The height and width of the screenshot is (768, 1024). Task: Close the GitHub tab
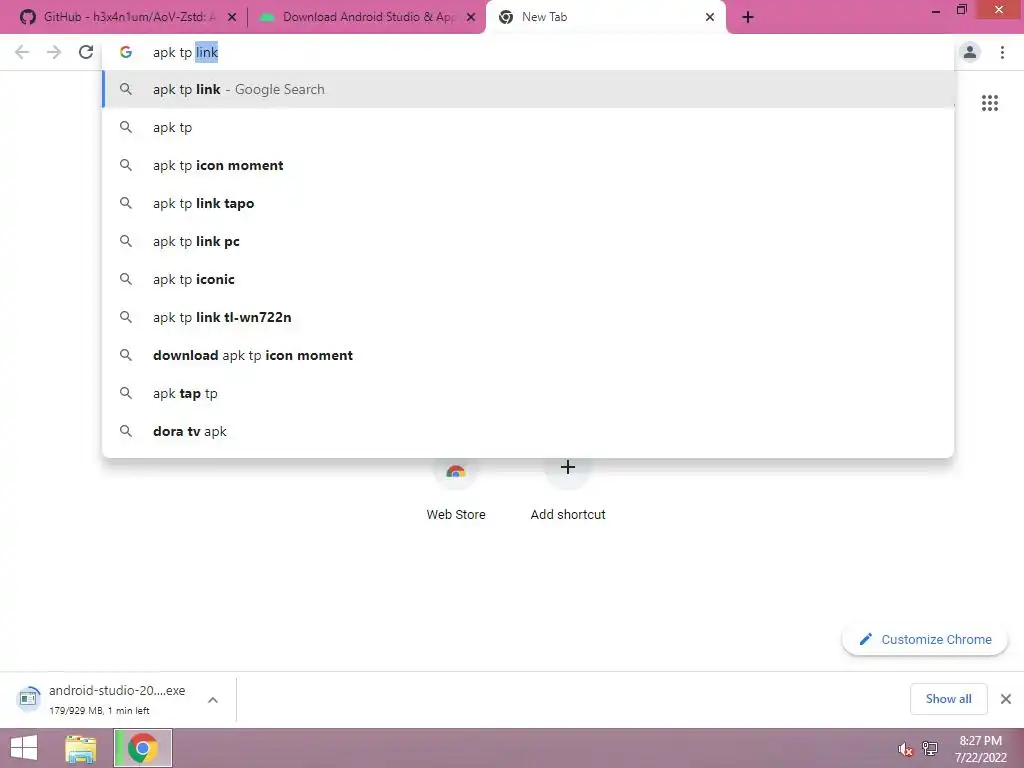pyautogui.click(x=232, y=17)
